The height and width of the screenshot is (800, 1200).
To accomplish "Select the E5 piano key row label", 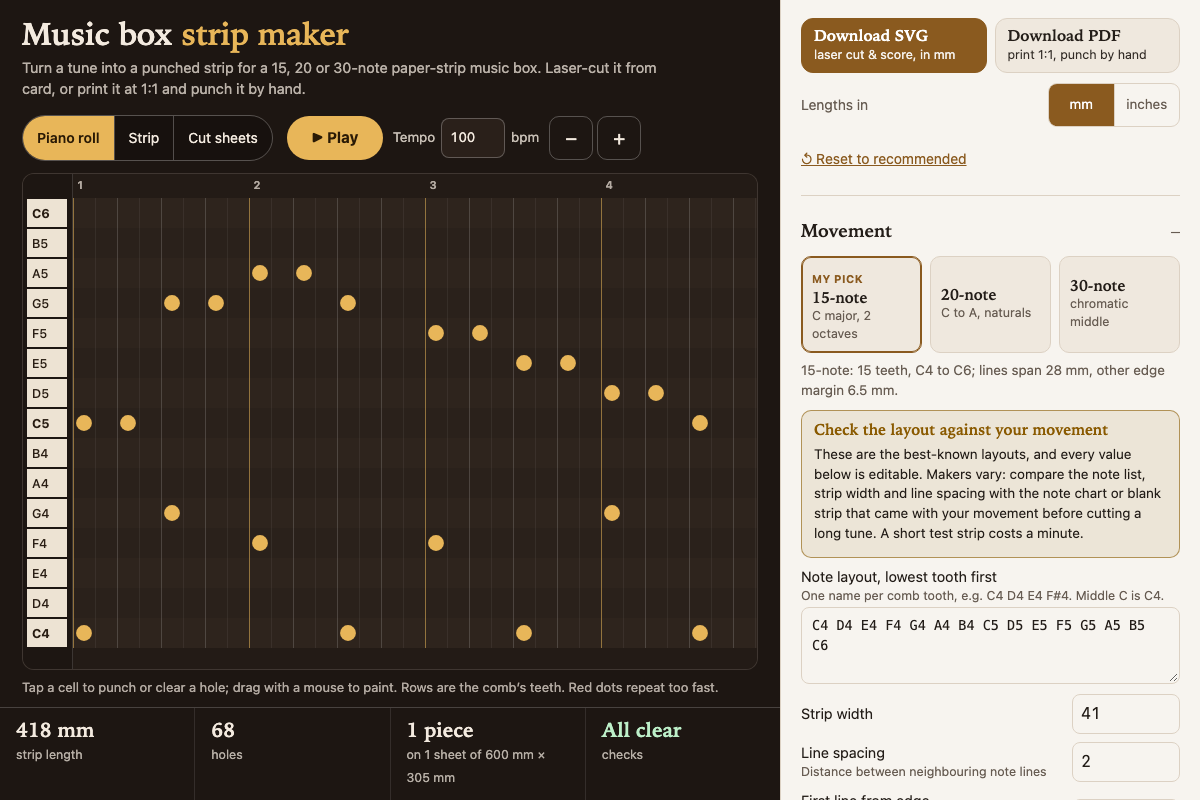I will pos(47,363).
